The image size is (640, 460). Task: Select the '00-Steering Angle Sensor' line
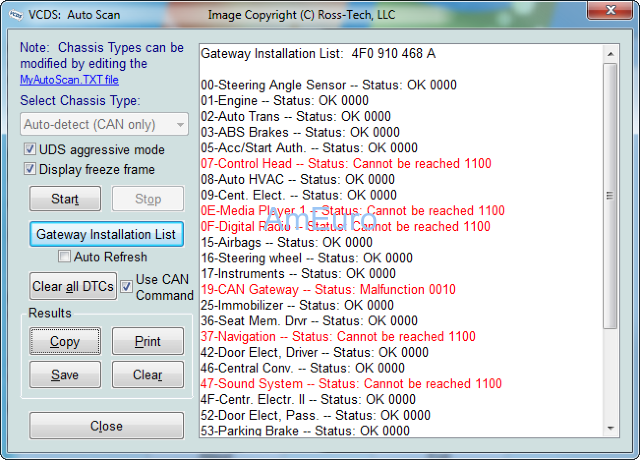click(x=329, y=85)
